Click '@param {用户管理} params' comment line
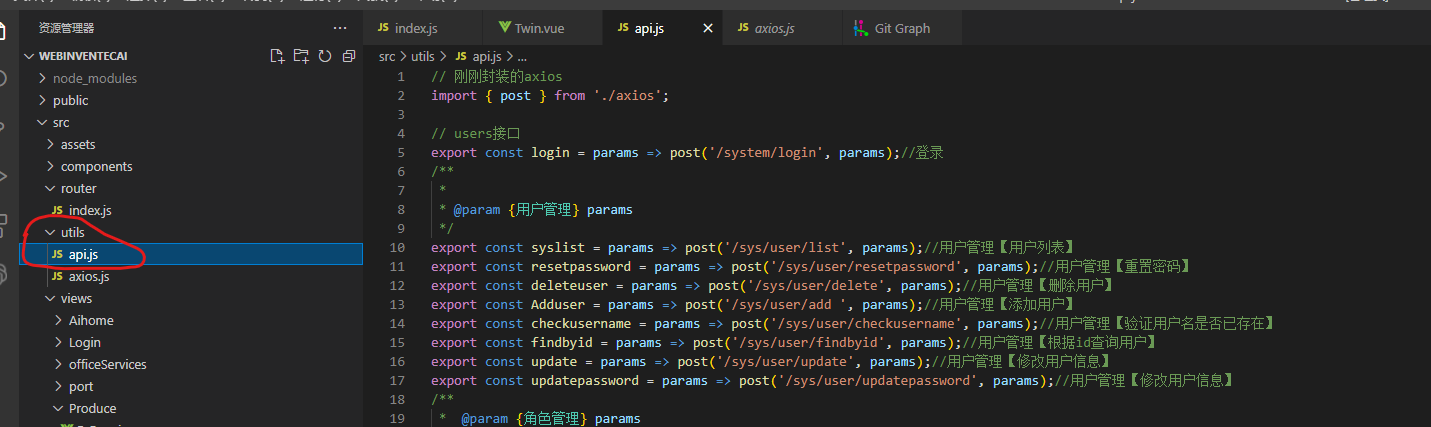This screenshot has width=1431, height=427. (x=543, y=210)
